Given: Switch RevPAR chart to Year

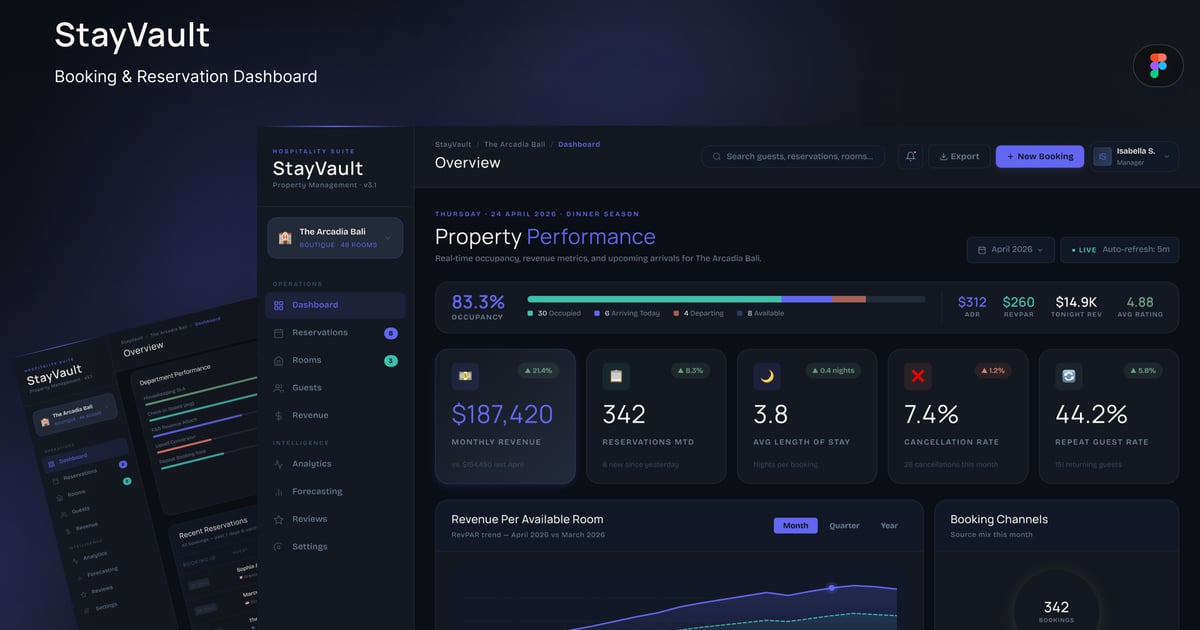Looking at the screenshot, I should pyautogui.click(x=889, y=526).
